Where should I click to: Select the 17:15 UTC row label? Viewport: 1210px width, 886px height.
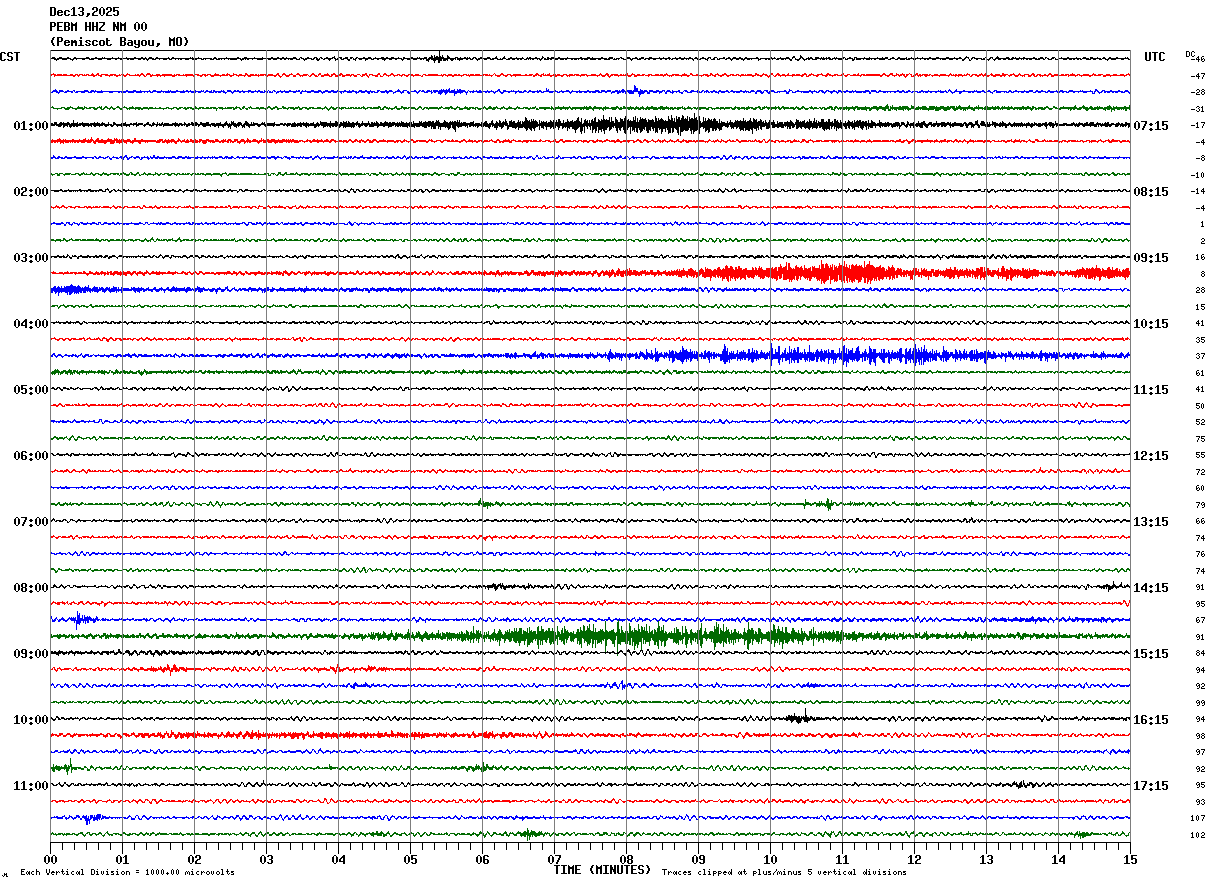1151,786
